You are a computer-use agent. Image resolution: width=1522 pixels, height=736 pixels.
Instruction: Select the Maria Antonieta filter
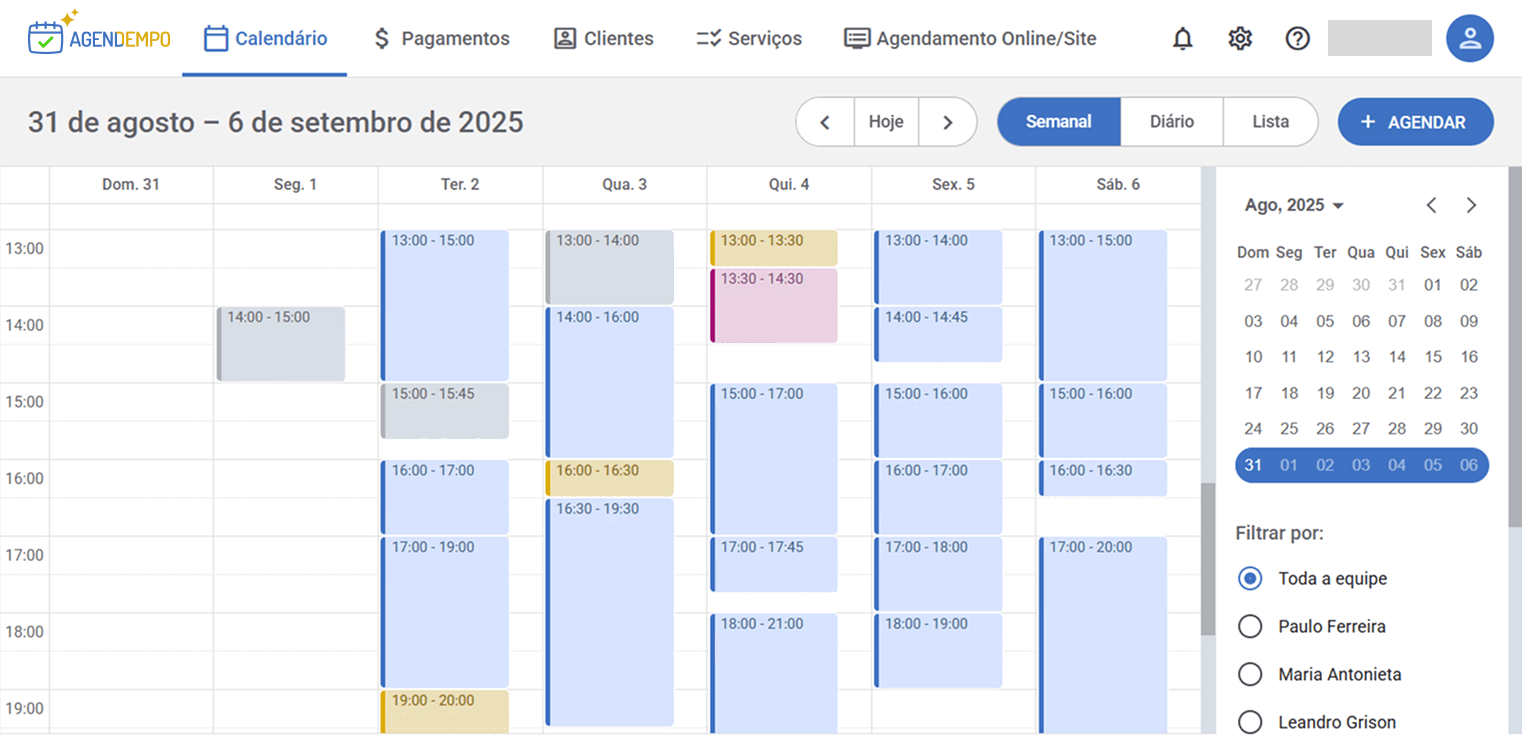1250,674
